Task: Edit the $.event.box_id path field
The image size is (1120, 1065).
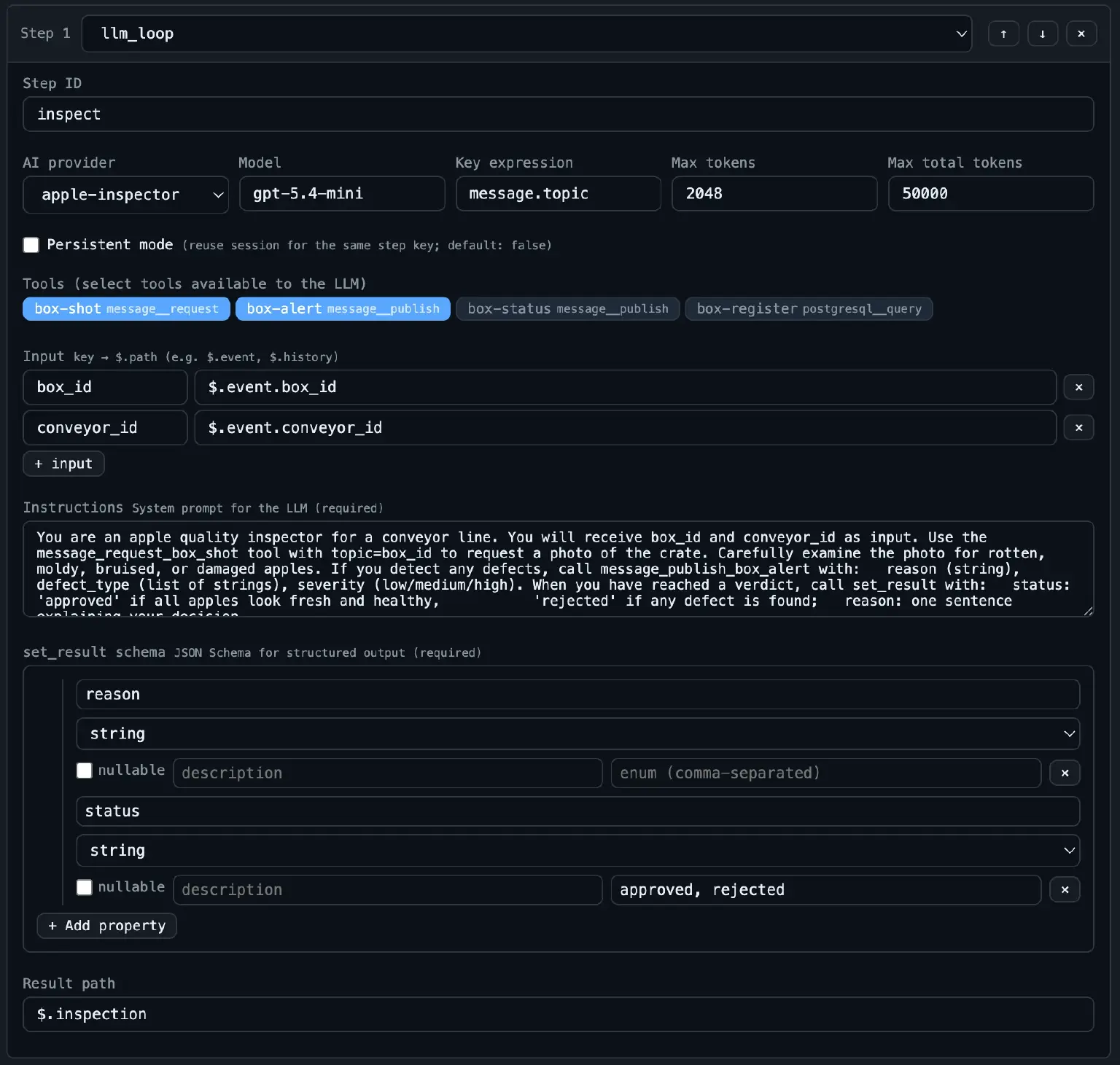Action: [626, 387]
